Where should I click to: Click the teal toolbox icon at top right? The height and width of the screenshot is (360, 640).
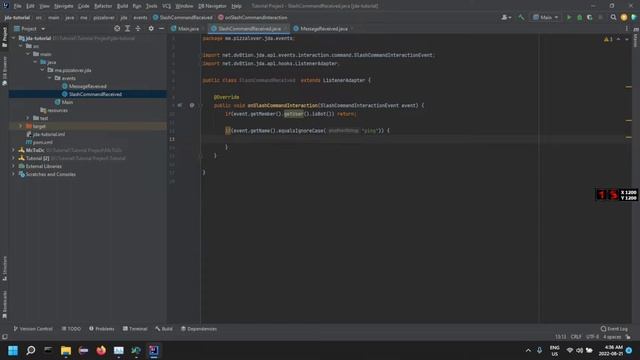tap(634, 18)
